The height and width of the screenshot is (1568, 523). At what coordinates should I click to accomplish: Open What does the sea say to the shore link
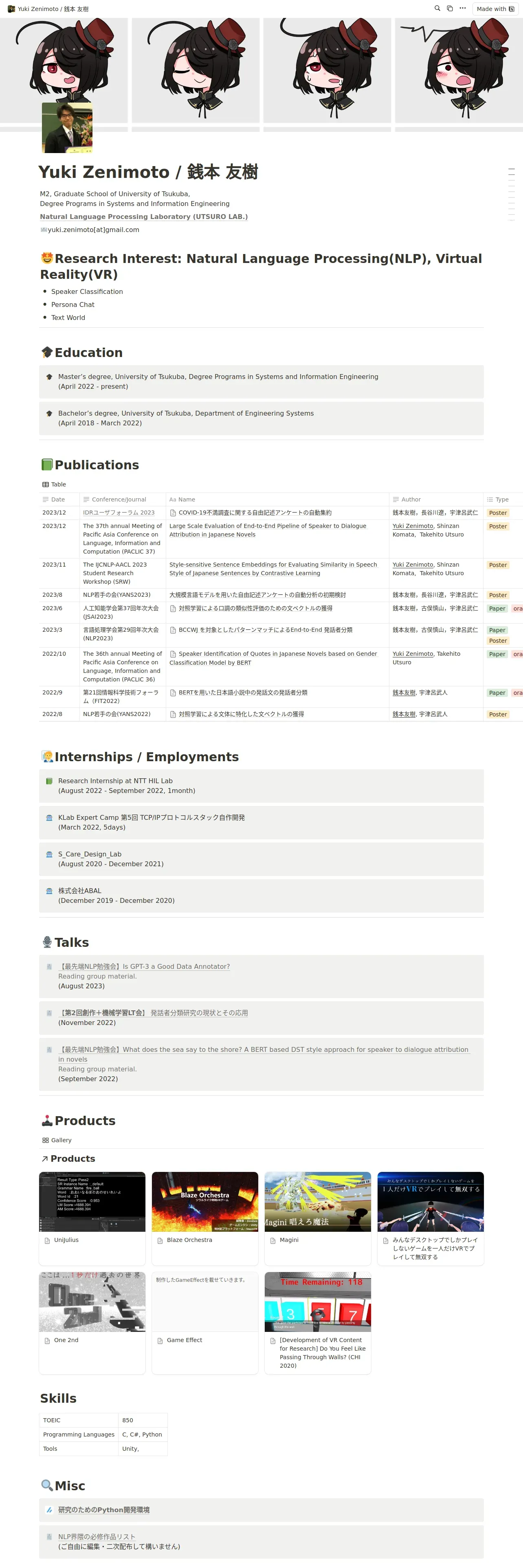[264, 1054]
